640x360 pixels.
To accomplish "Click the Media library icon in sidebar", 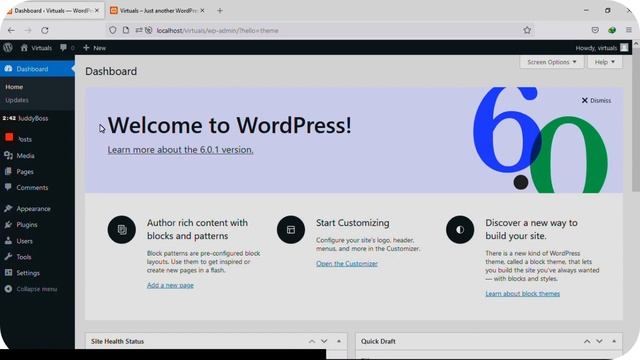I will (9, 156).
